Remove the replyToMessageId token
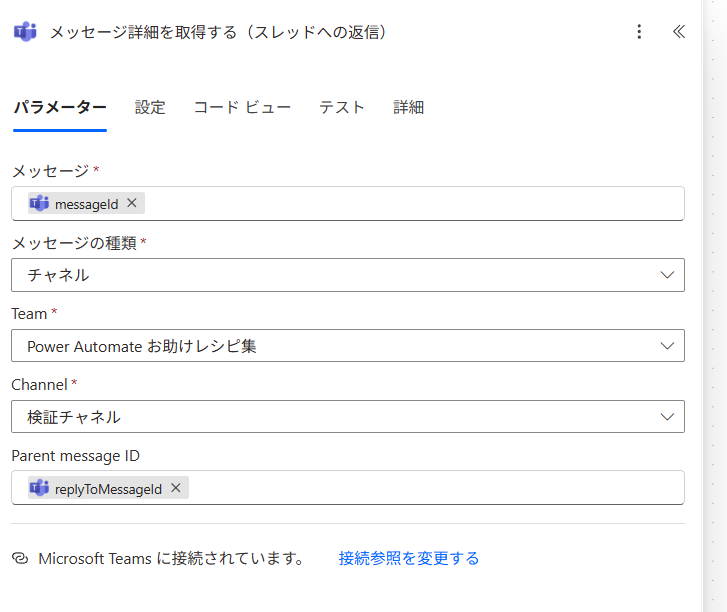The height and width of the screenshot is (612, 727). [x=176, y=488]
